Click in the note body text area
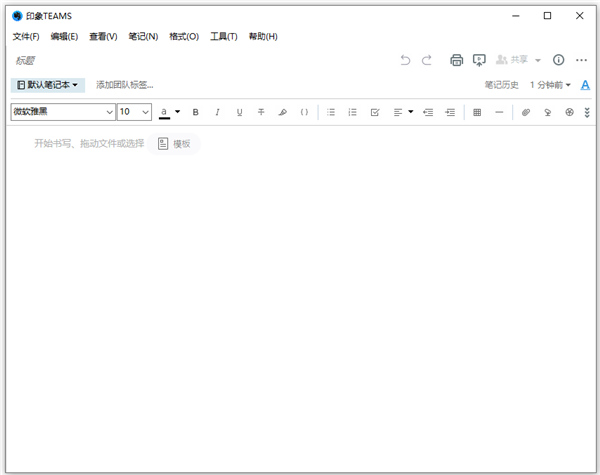Image resolution: width=600 pixels, height=475 pixels. coord(300,299)
